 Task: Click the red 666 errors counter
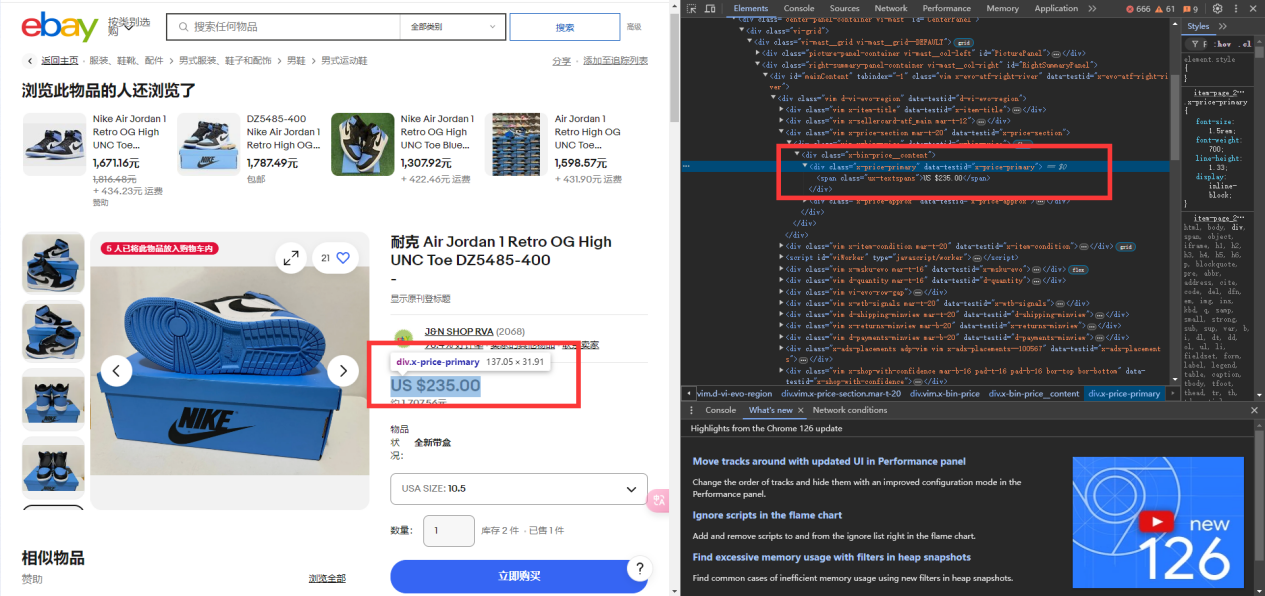1138,9
